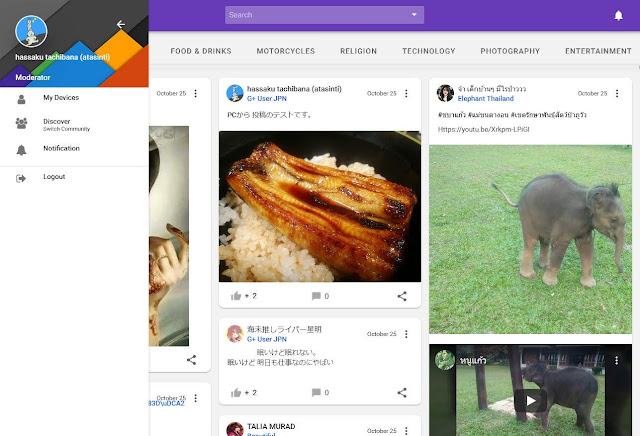The height and width of the screenshot is (436, 640).
Task: Open comments on the 海未推しライバー星明 post
Action: pyautogui.click(x=316, y=393)
